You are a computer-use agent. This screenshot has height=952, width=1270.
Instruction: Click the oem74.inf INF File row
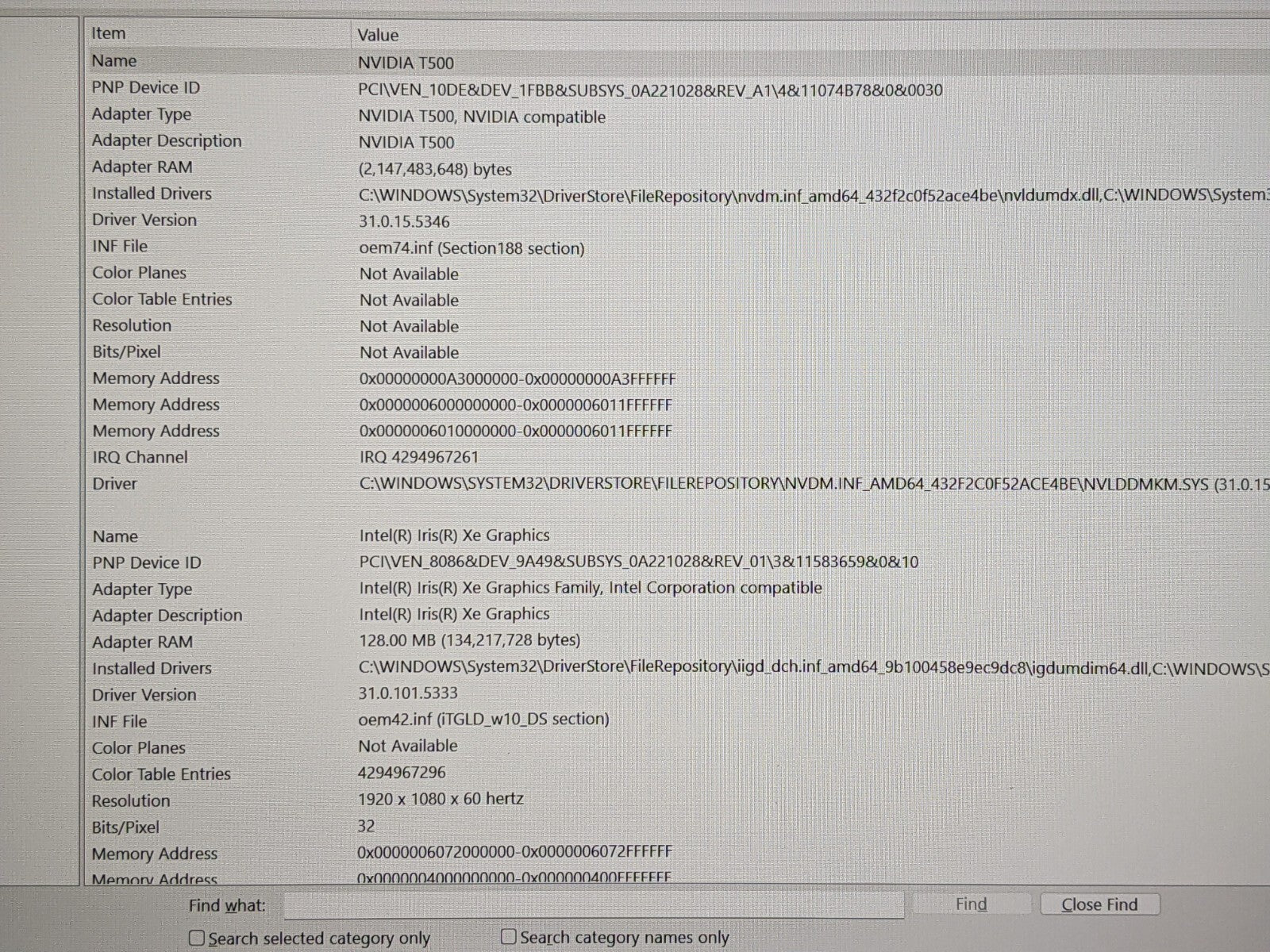471,248
